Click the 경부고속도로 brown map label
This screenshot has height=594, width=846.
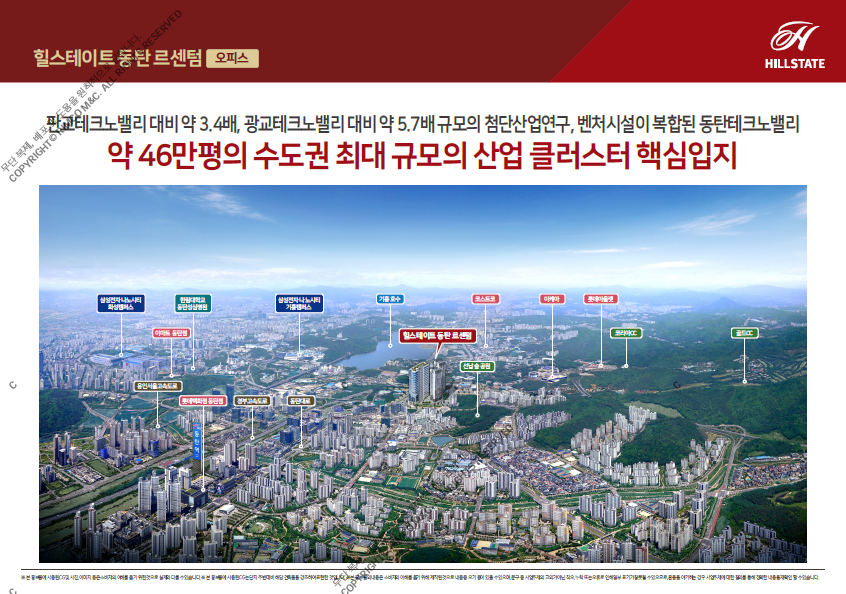(x=252, y=401)
